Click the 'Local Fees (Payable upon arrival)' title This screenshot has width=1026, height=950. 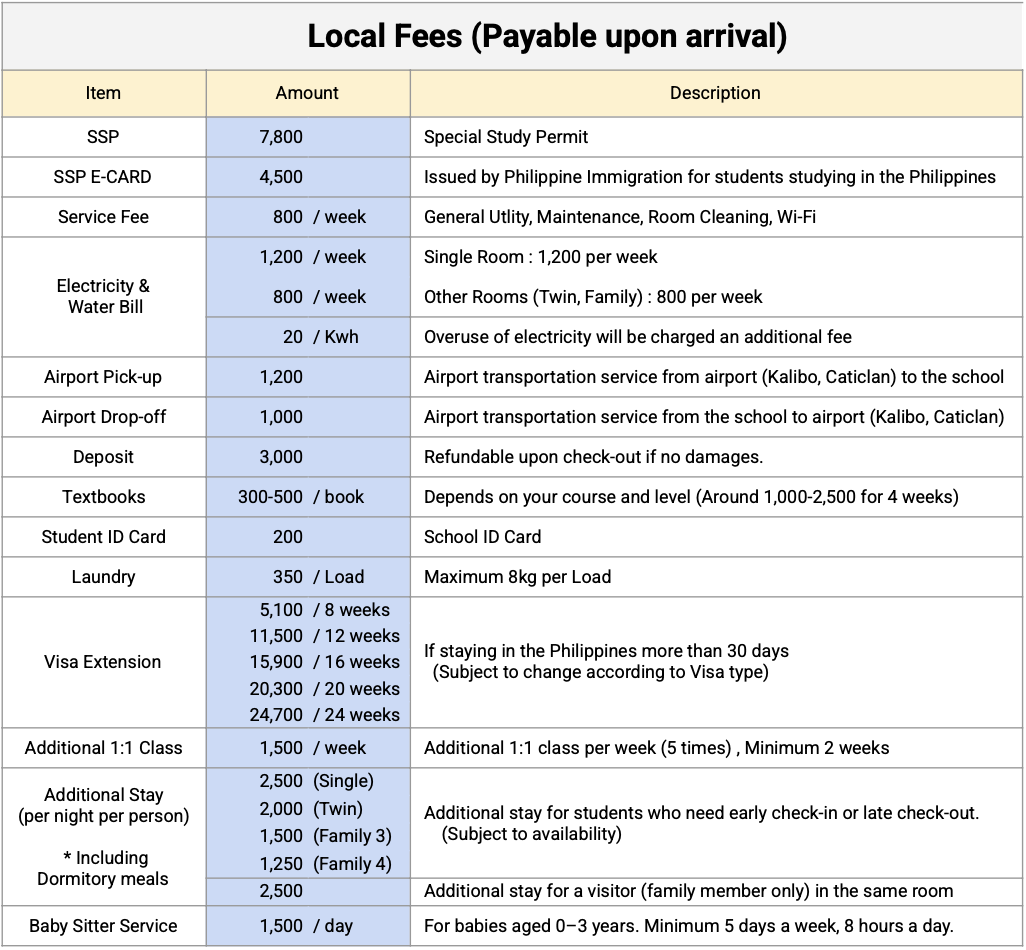pyautogui.click(x=546, y=36)
